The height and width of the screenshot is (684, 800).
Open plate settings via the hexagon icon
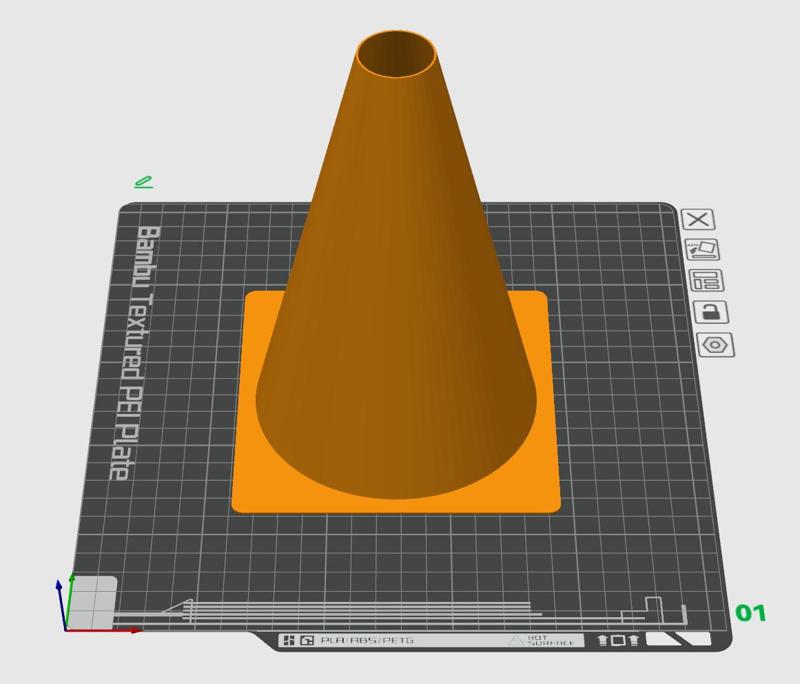[x=713, y=345]
